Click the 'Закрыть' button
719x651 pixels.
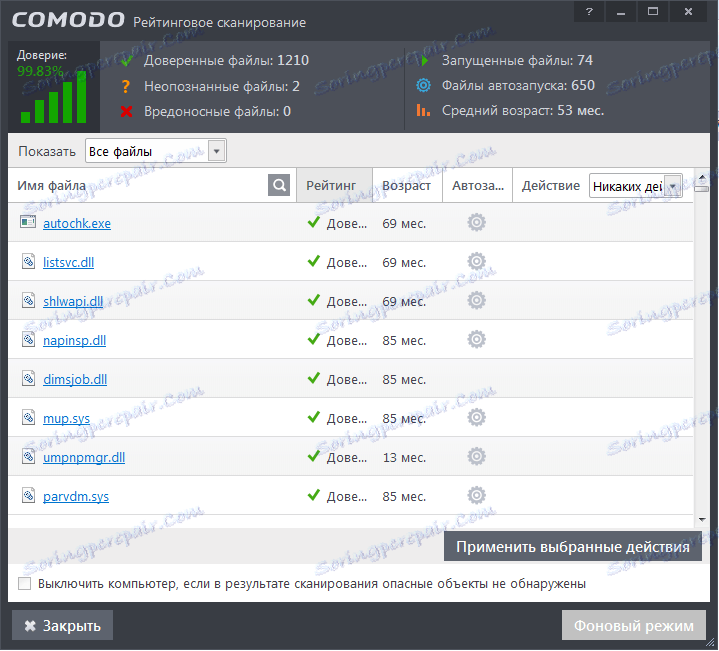62,625
